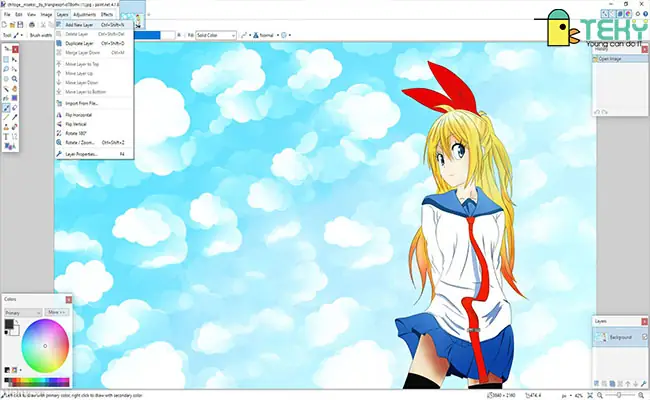The image size is (650, 400).
Task: Open the Tool chooser dropdown
Action: 18,35
